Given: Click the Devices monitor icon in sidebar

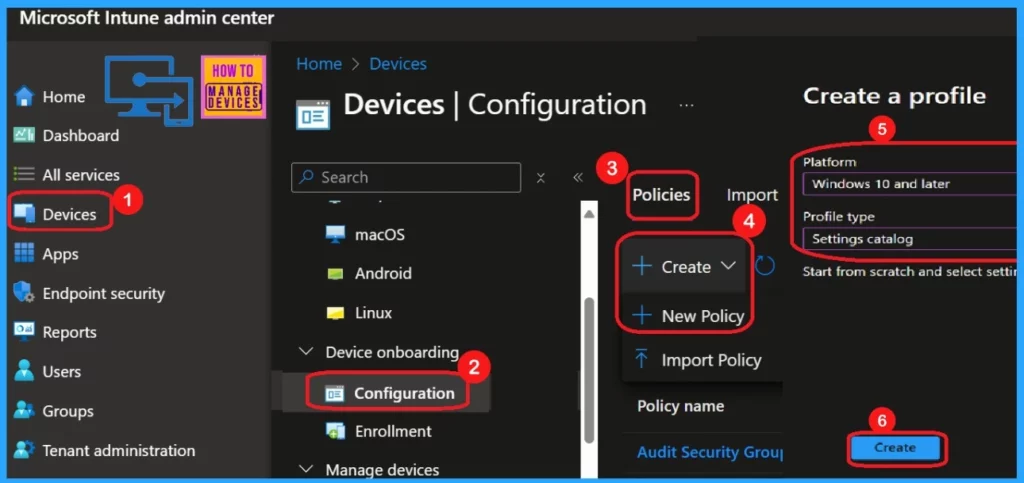Looking at the screenshot, I should point(24,214).
